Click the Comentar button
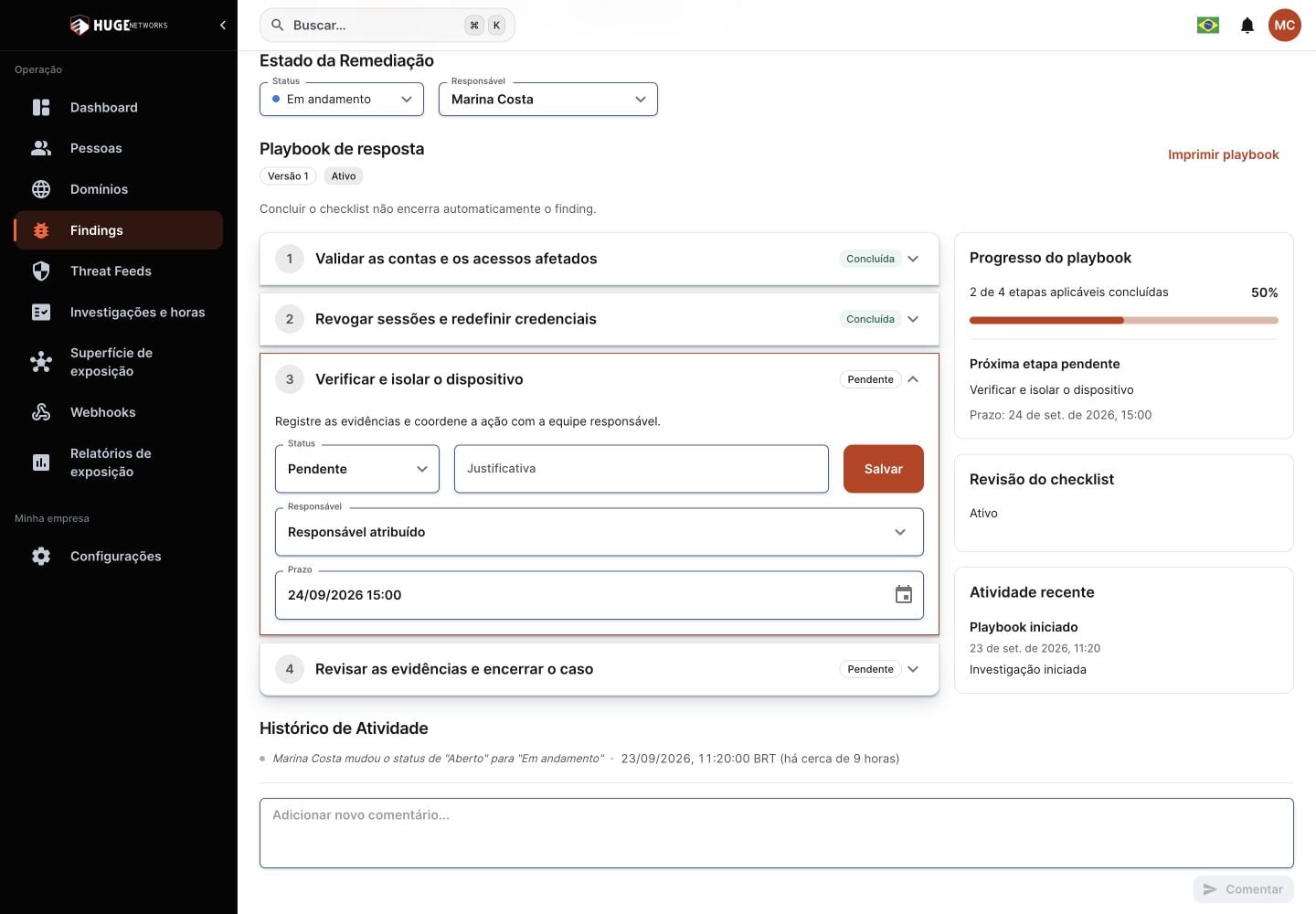The height and width of the screenshot is (914, 1316). click(x=1243, y=889)
